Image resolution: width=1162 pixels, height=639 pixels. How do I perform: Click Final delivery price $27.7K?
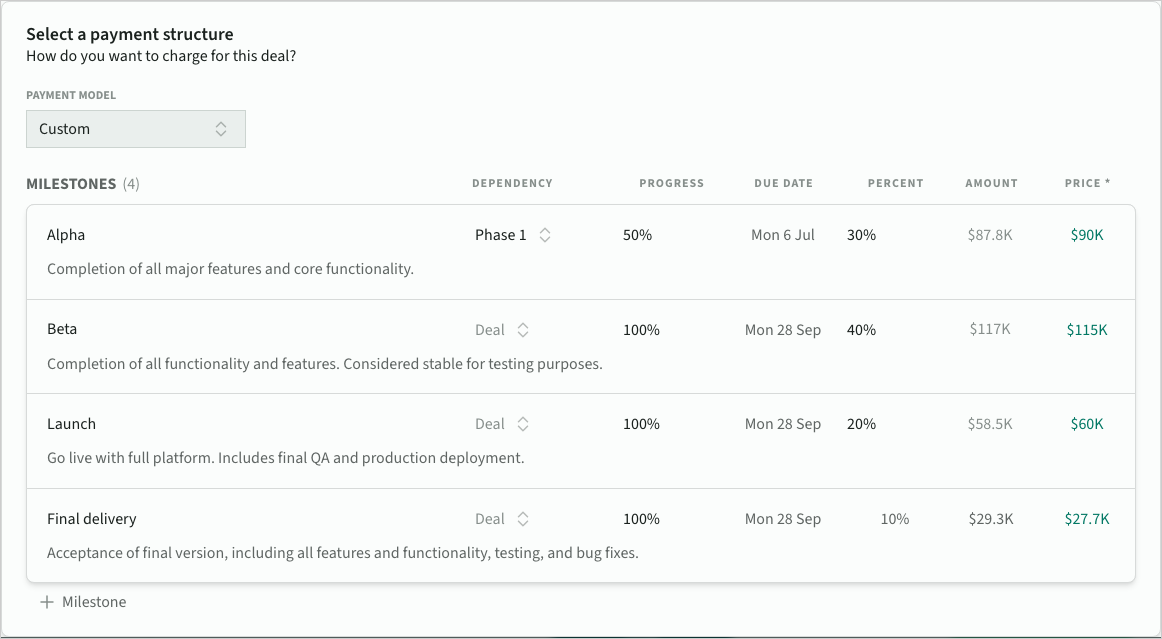click(x=1086, y=519)
